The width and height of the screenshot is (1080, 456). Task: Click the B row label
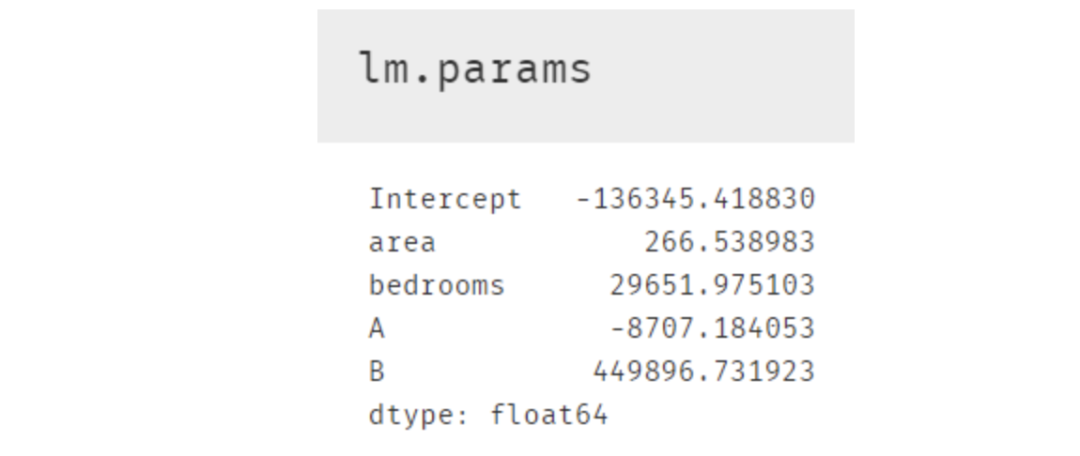click(x=377, y=372)
